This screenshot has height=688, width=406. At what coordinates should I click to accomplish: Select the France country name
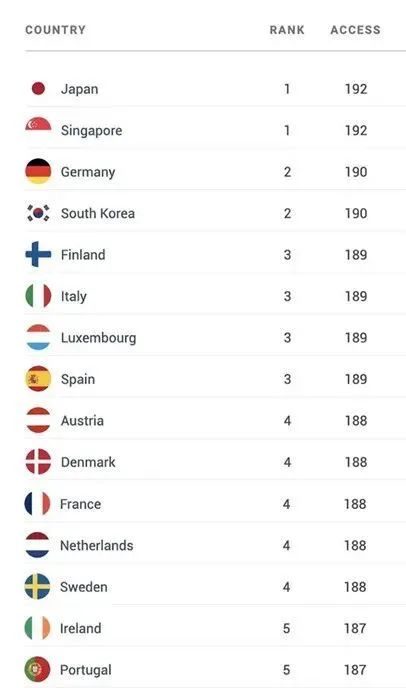pyautogui.click(x=80, y=504)
